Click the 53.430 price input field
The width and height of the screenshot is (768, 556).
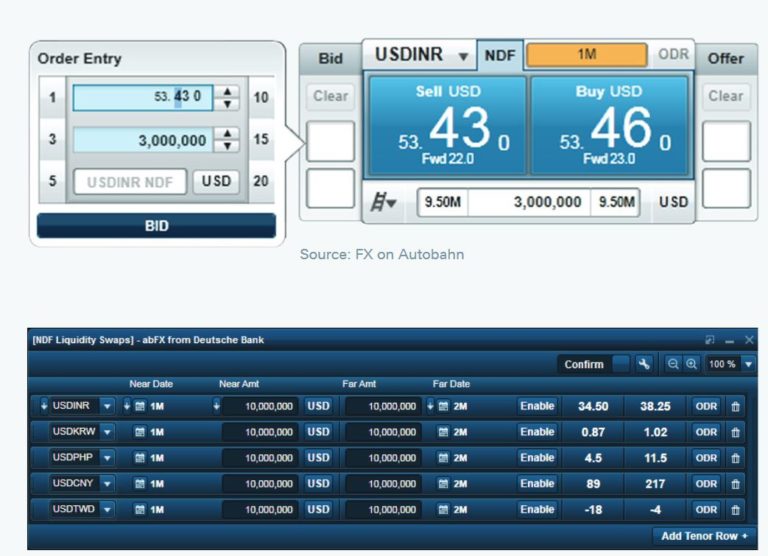point(143,97)
